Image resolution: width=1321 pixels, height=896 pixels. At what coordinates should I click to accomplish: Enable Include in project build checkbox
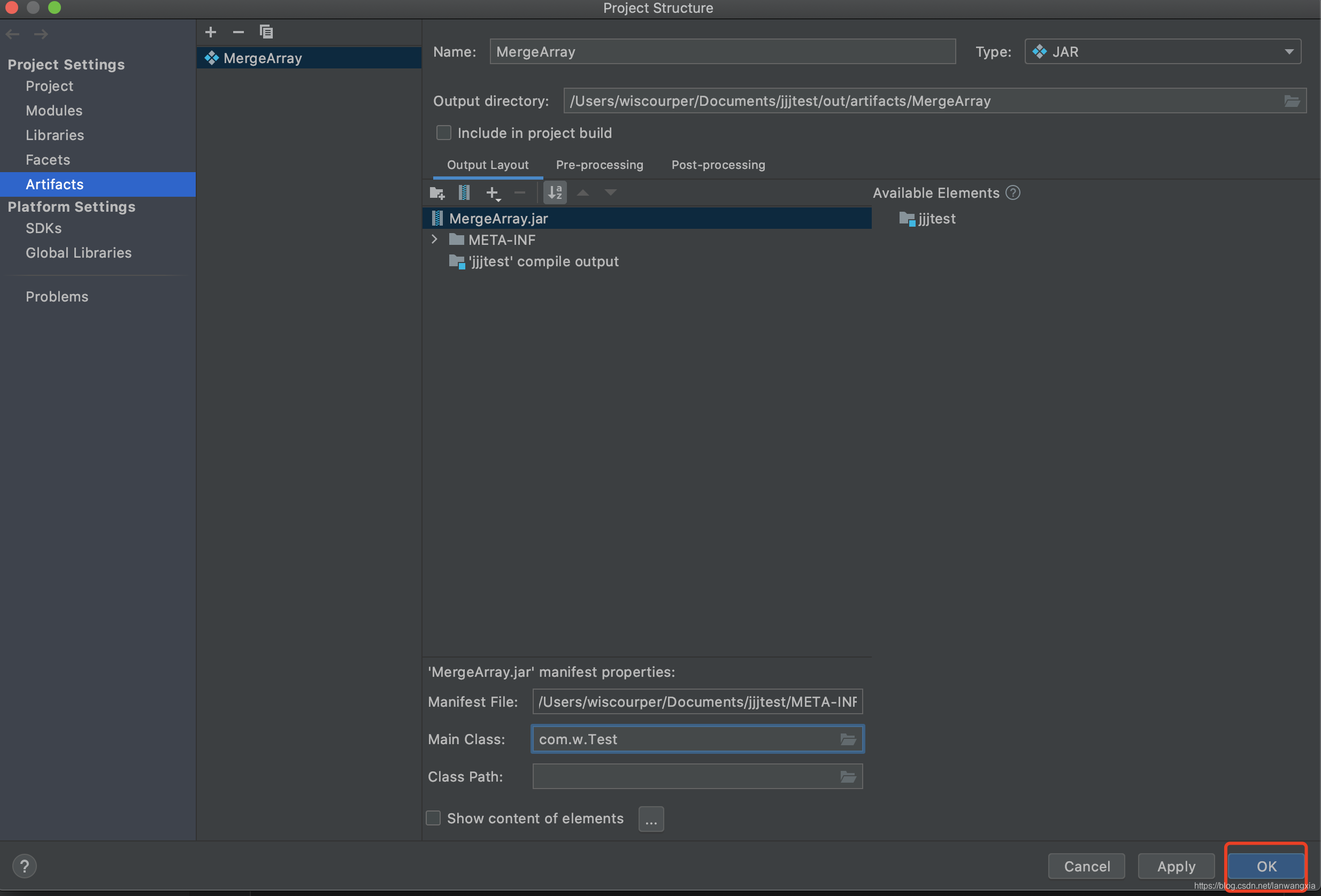[x=443, y=133]
